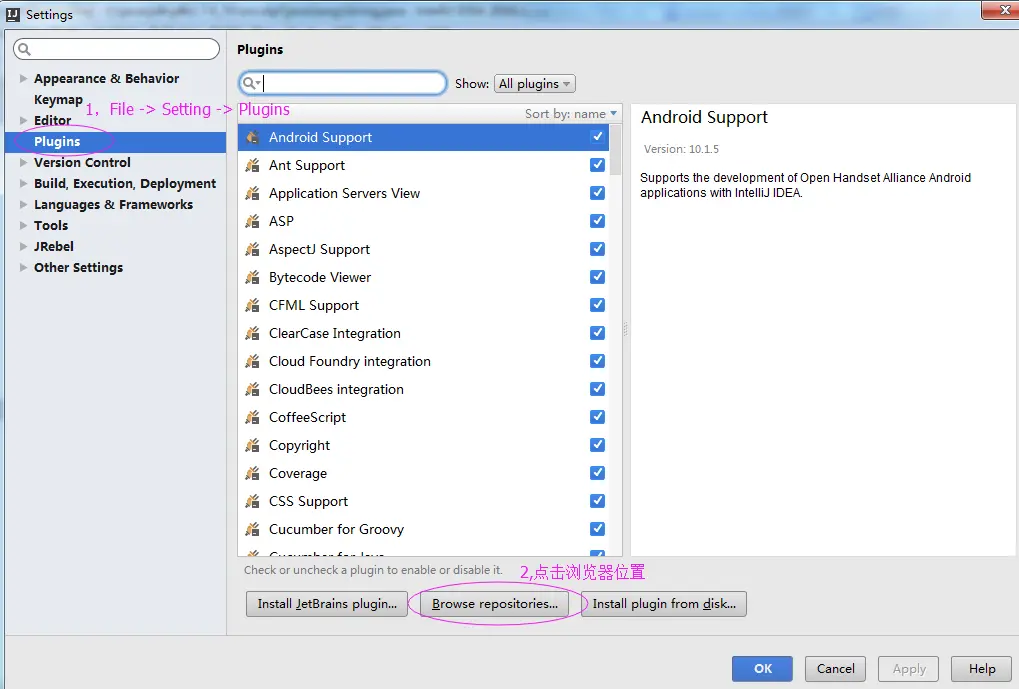The height and width of the screenshot is (689, 1019).
Task: Open Help for settings dialog
Action: pyautogui.click(x=981, y=669)
